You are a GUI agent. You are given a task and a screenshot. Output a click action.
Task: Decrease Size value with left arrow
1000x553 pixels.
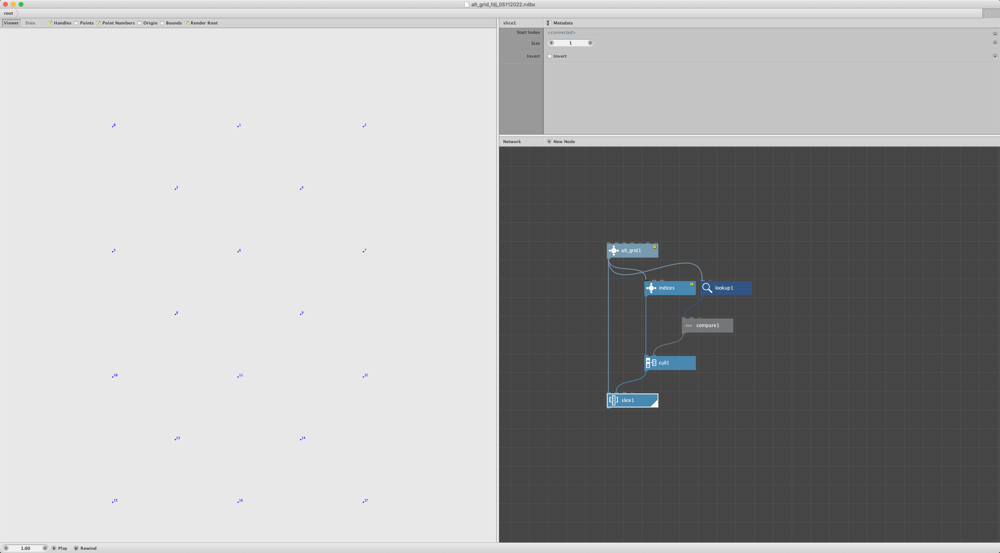pos(552,43)
